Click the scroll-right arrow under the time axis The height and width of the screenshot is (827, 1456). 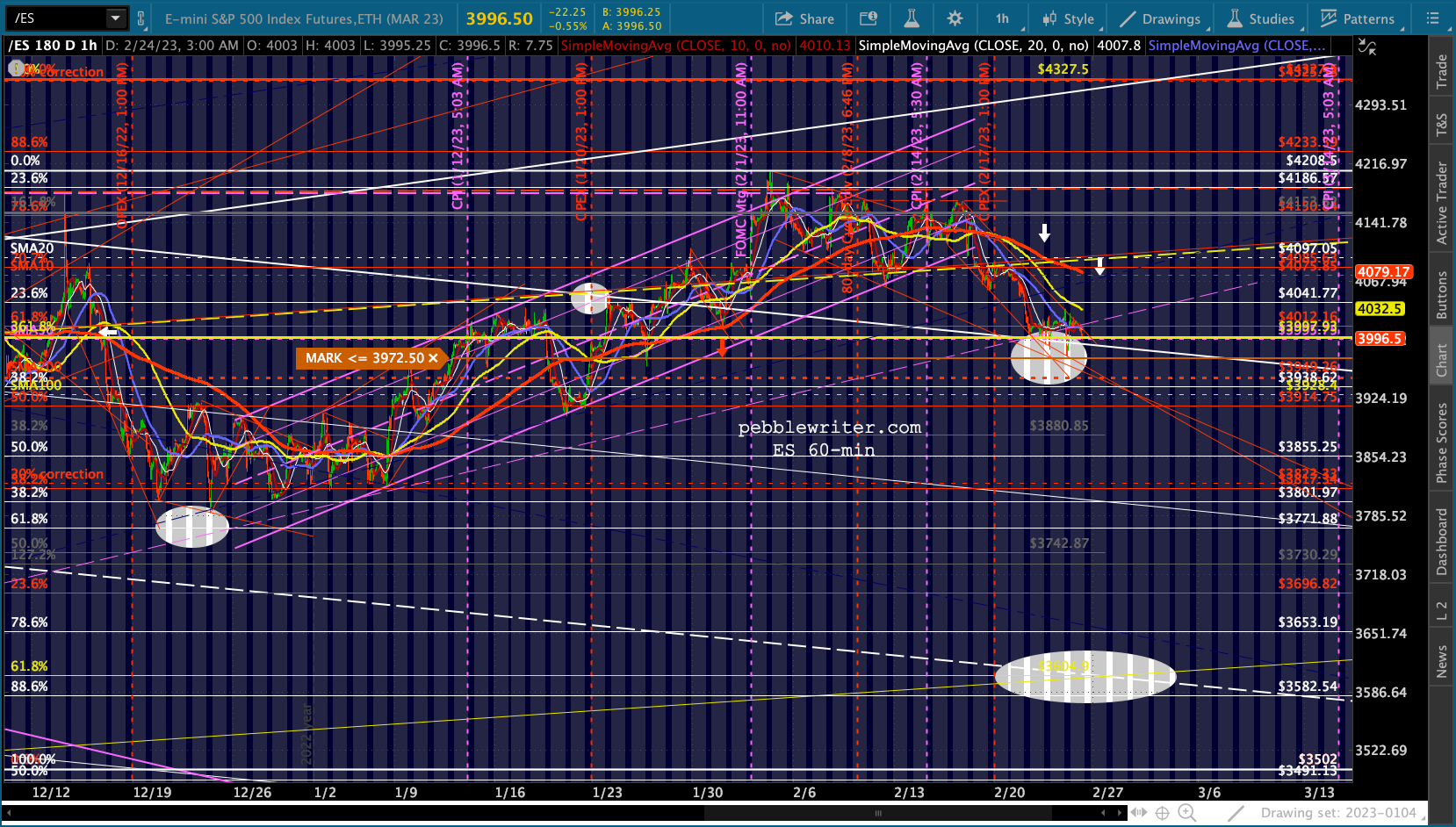[x=1120, y=813]
